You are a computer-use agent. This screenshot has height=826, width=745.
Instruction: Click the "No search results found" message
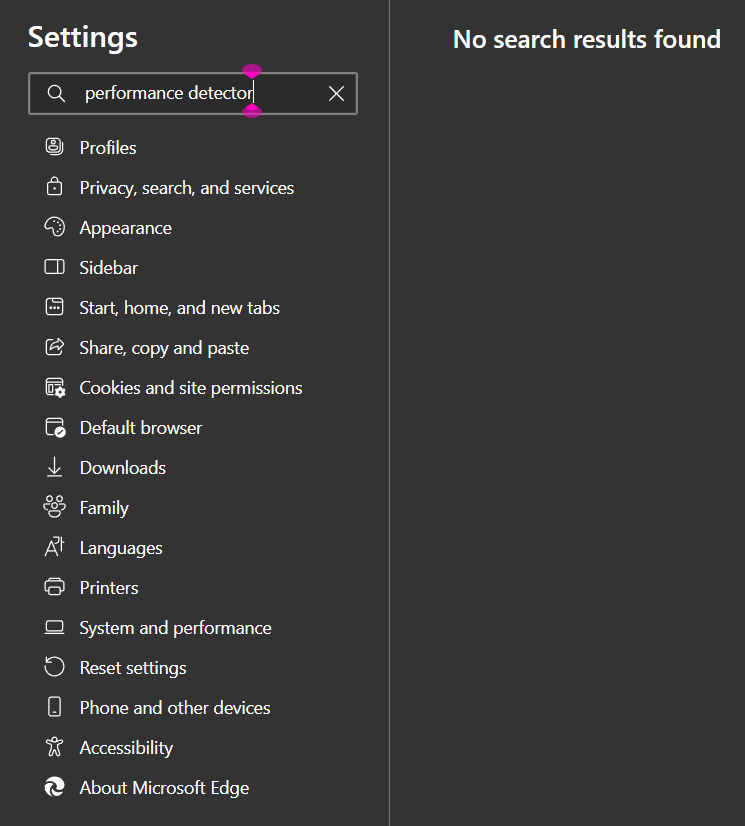(x=586, y=40)
